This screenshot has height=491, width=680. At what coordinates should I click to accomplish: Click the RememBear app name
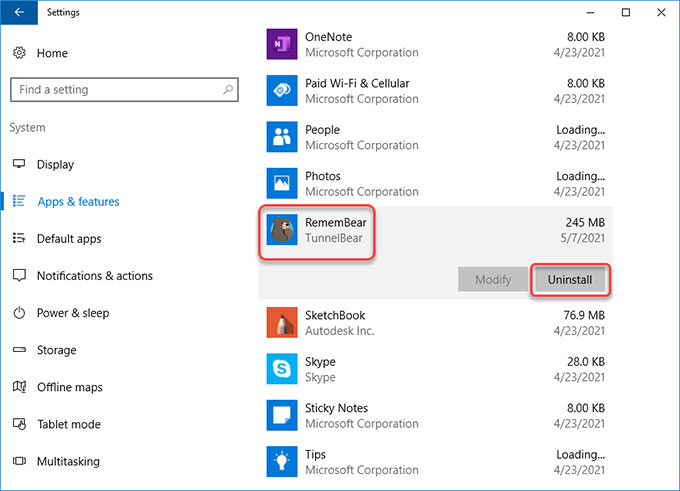click(x=336, y=223)
